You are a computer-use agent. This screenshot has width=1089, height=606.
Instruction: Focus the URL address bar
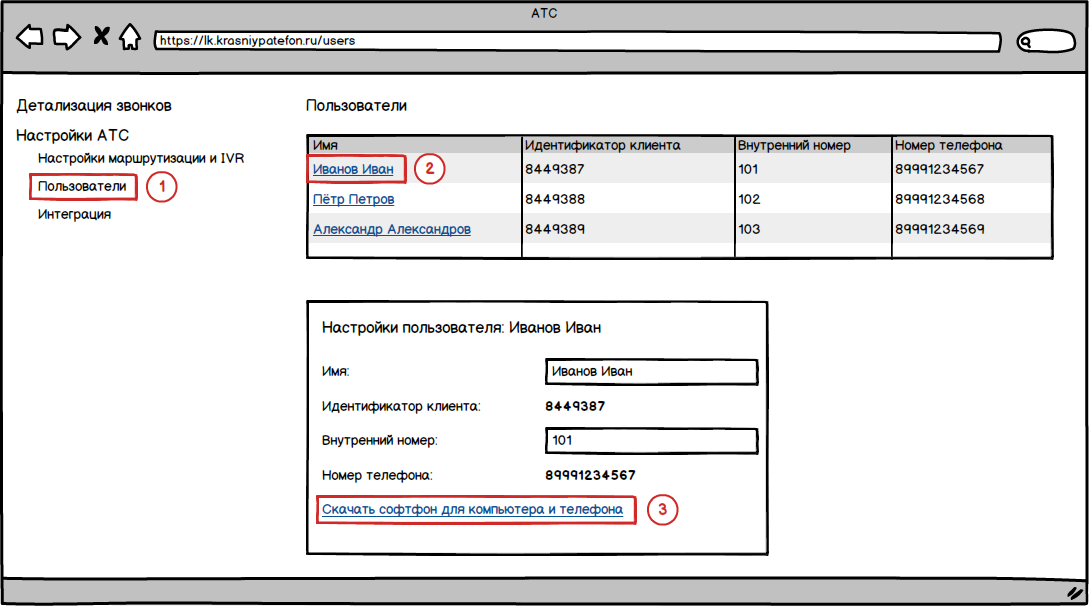(578, 42)
